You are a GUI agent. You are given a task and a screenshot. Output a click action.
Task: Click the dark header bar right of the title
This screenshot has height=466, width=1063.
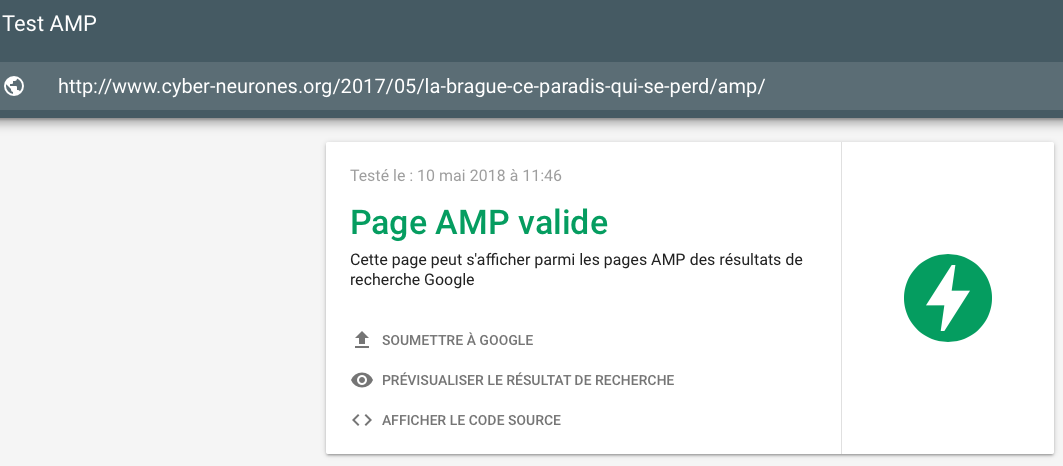click(600, 24)
